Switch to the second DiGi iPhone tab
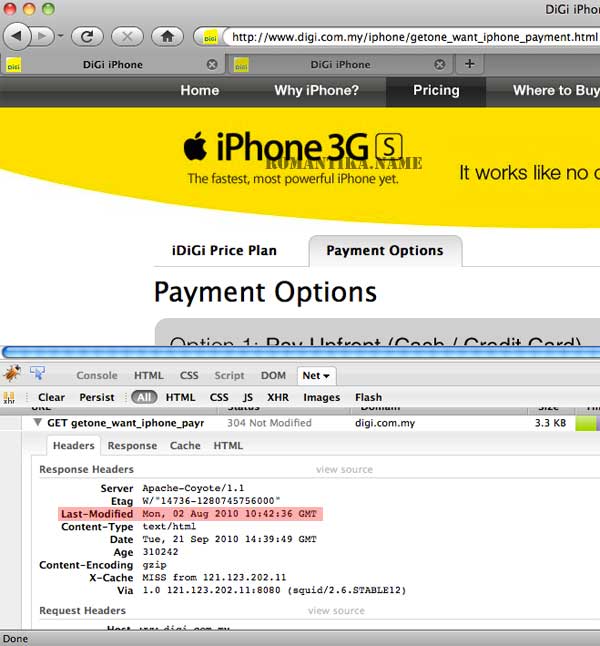The height and width of the screenshot is (646, 600). tap(340, 64)
